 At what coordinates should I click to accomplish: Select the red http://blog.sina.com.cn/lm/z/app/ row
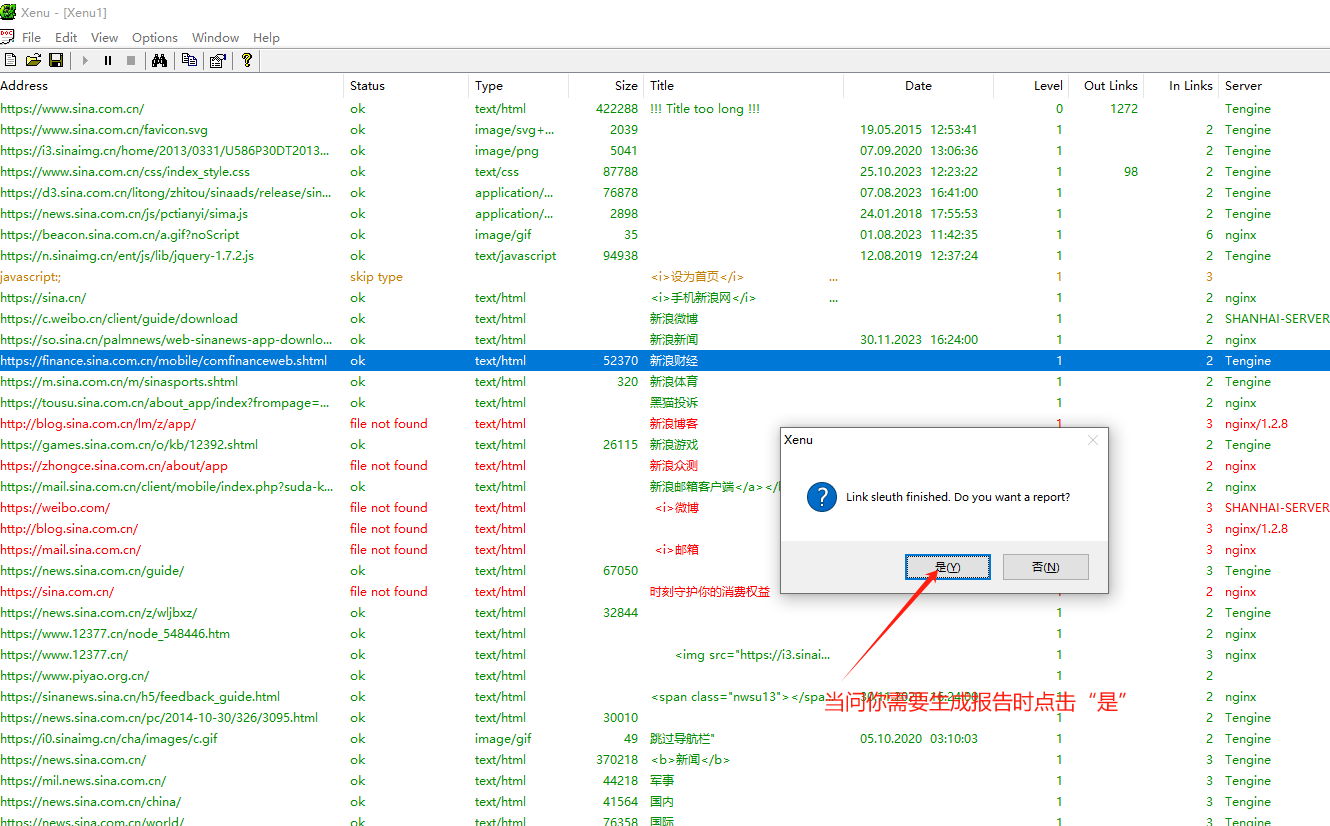(665, 424)
